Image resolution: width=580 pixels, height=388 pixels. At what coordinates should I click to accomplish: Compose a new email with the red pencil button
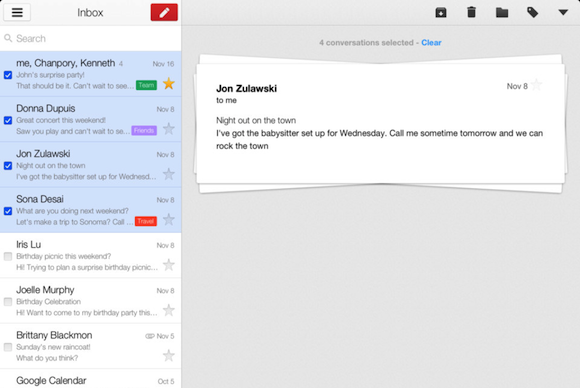(164, 12)
